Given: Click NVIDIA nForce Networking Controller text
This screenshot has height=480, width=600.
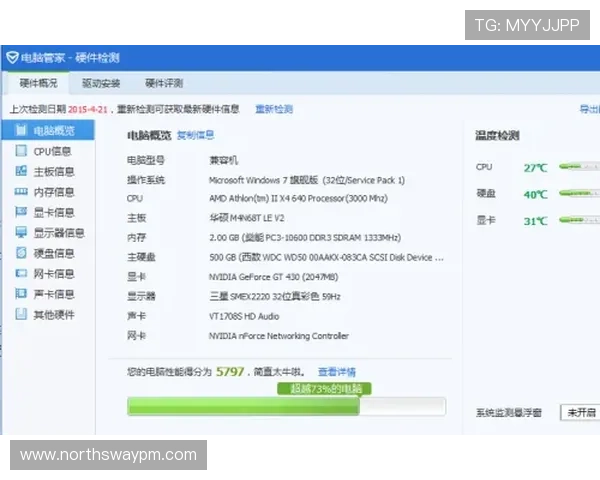Looking at the screenshot, I should click(x=279, y=336).
